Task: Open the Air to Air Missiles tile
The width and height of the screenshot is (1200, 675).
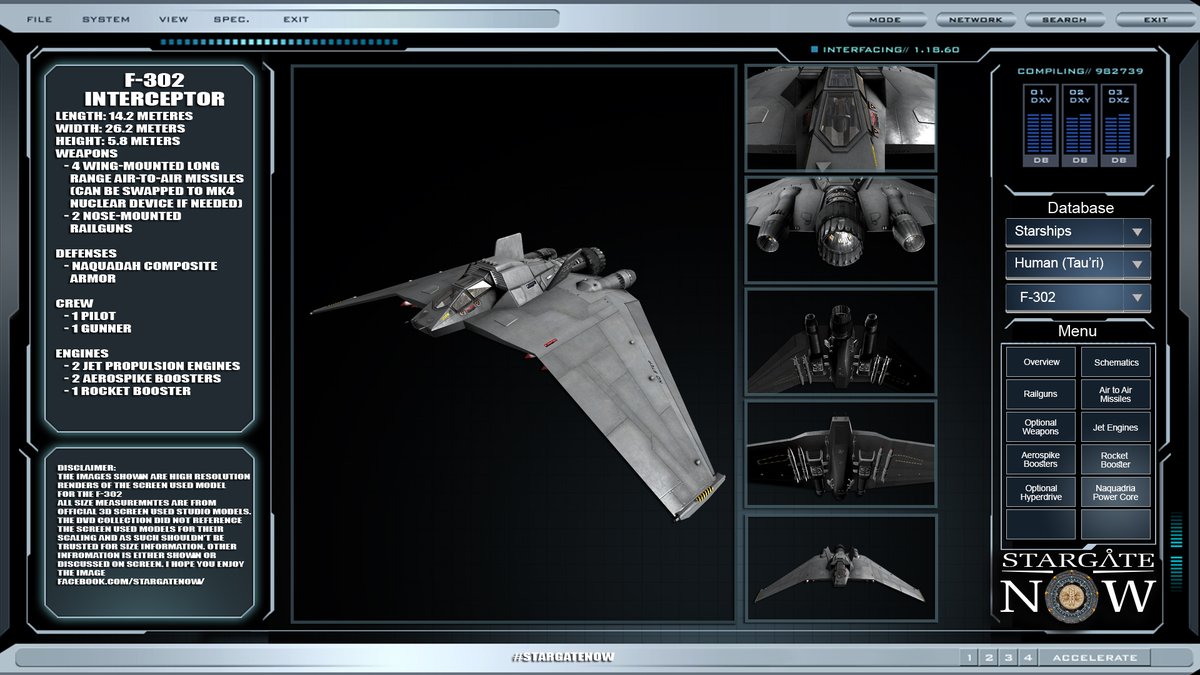Action: (1116, 394)
